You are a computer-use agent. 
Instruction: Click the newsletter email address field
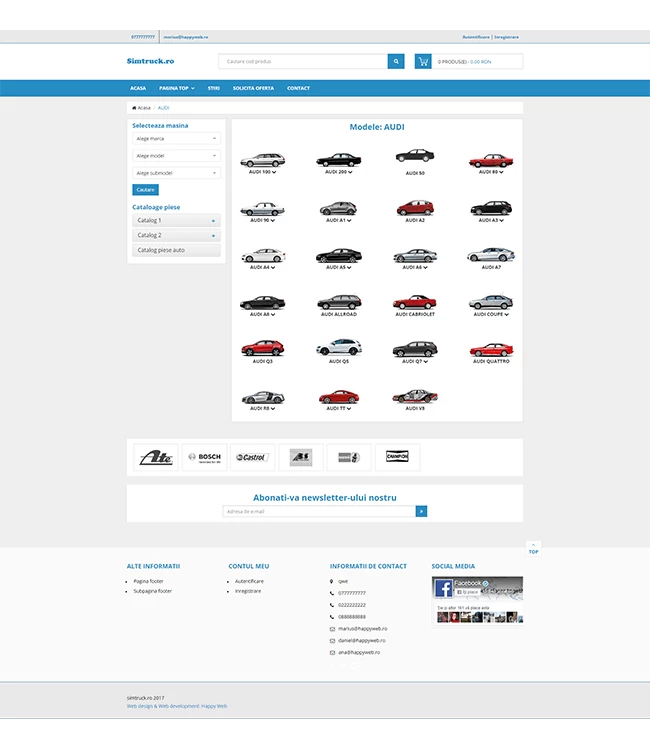click(319, 511)
